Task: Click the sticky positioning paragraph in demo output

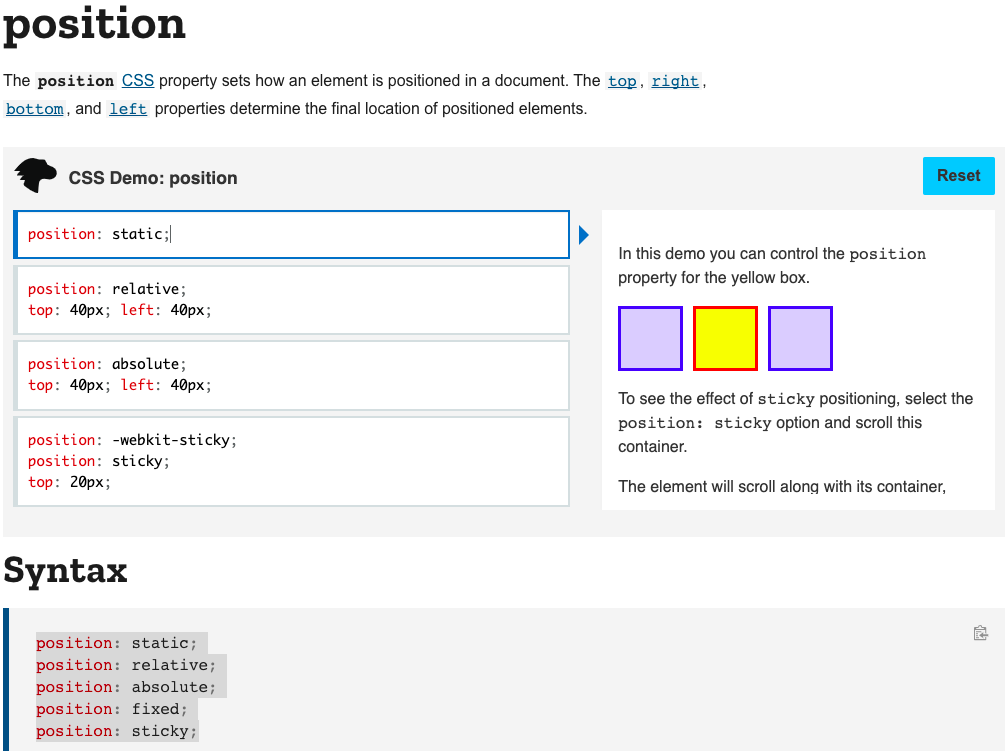Action: pyautogui.click(x=795, y=422)
